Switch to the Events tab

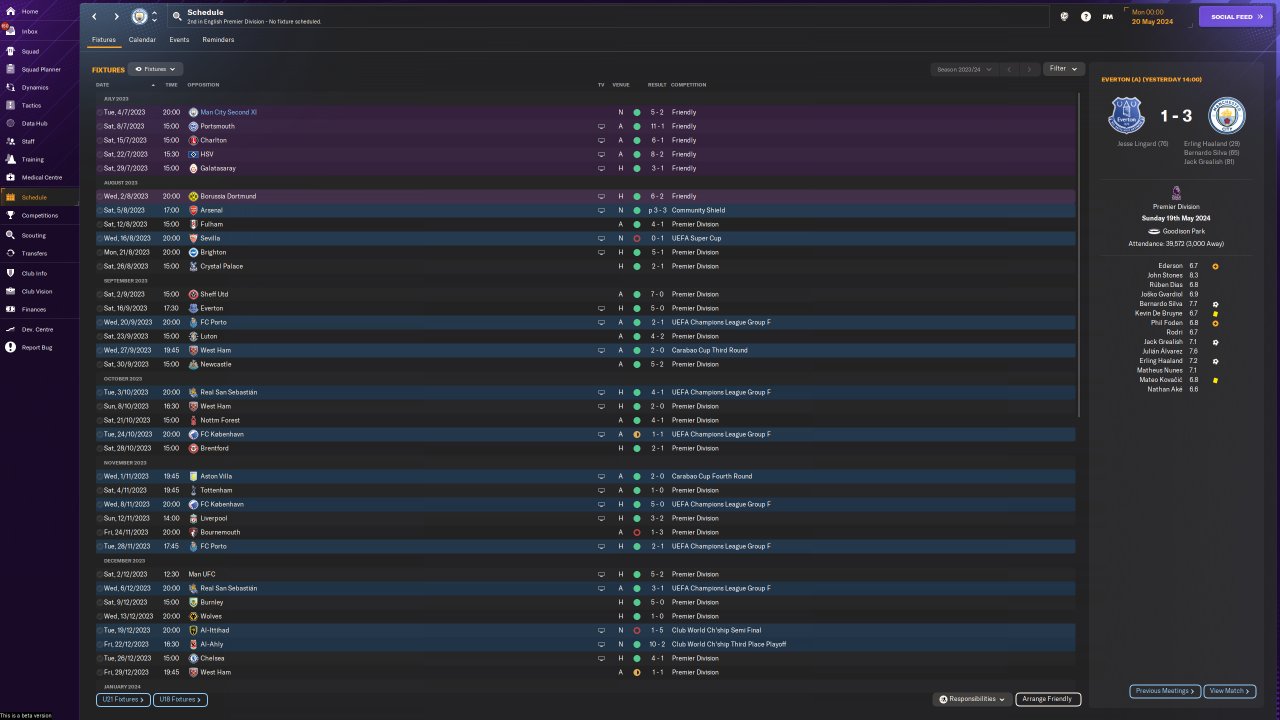pyautogui.click(x=179, y=40)
